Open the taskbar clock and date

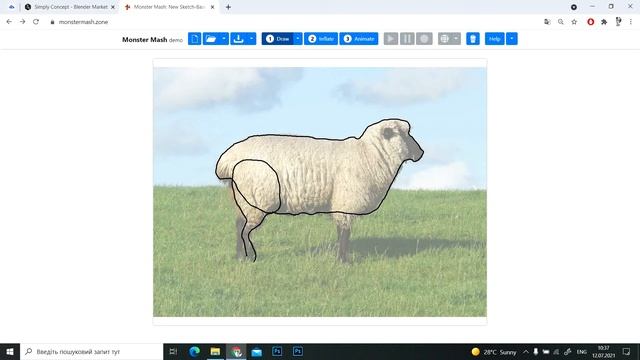[603, 351]
